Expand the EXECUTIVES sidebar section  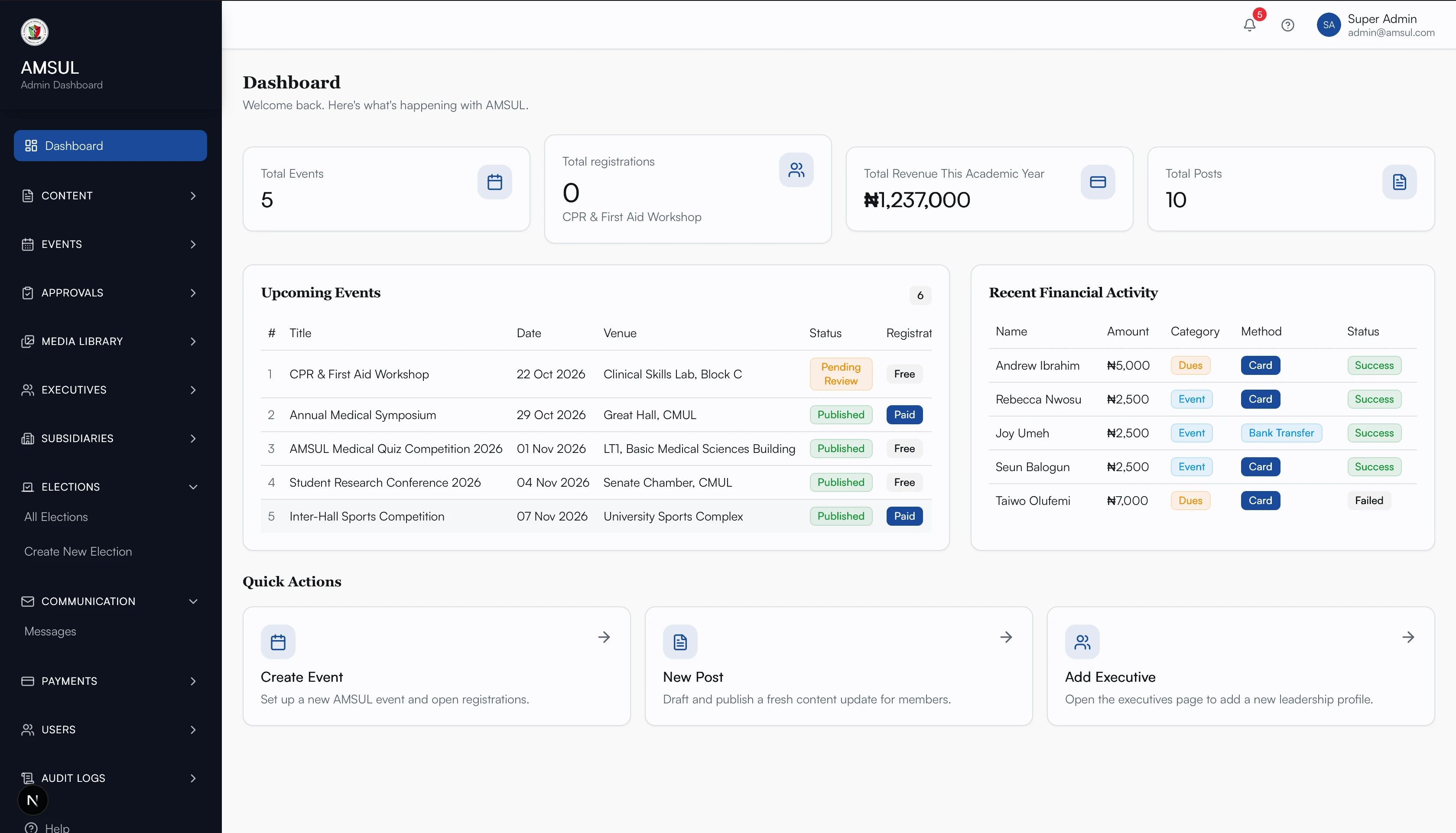point(110,390)
